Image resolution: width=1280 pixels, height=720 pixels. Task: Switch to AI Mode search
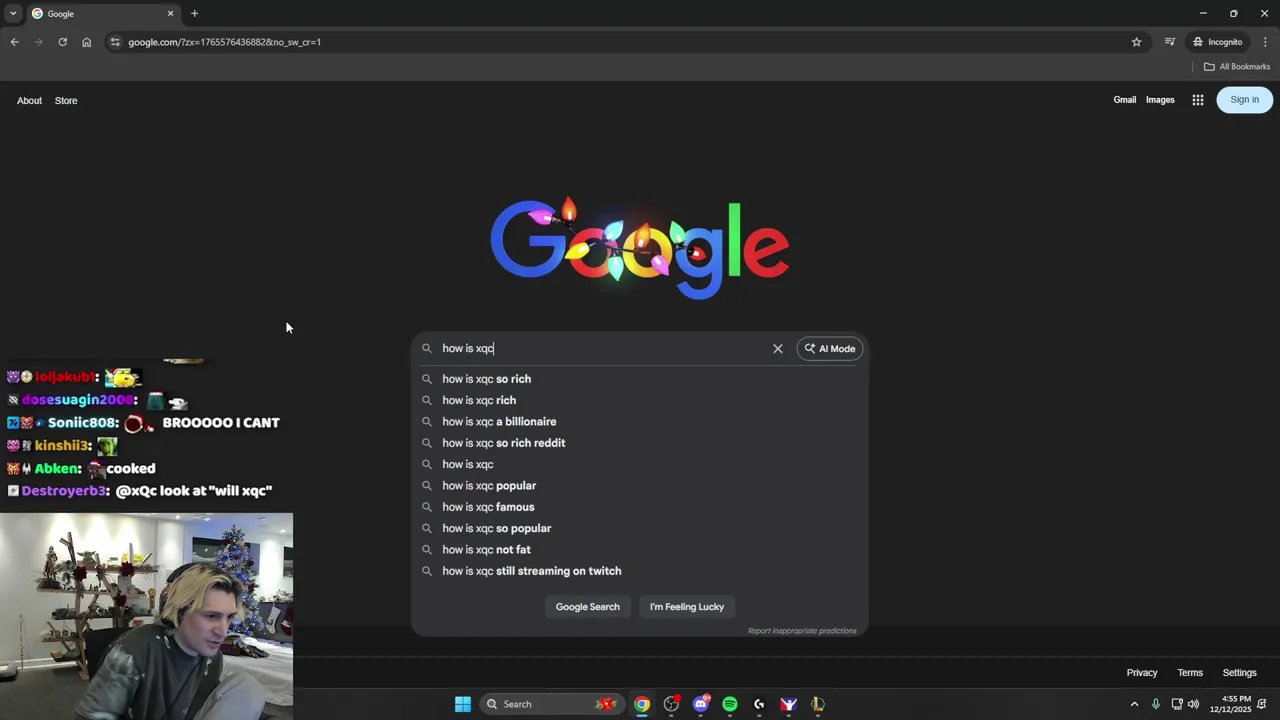click(829, 348)
